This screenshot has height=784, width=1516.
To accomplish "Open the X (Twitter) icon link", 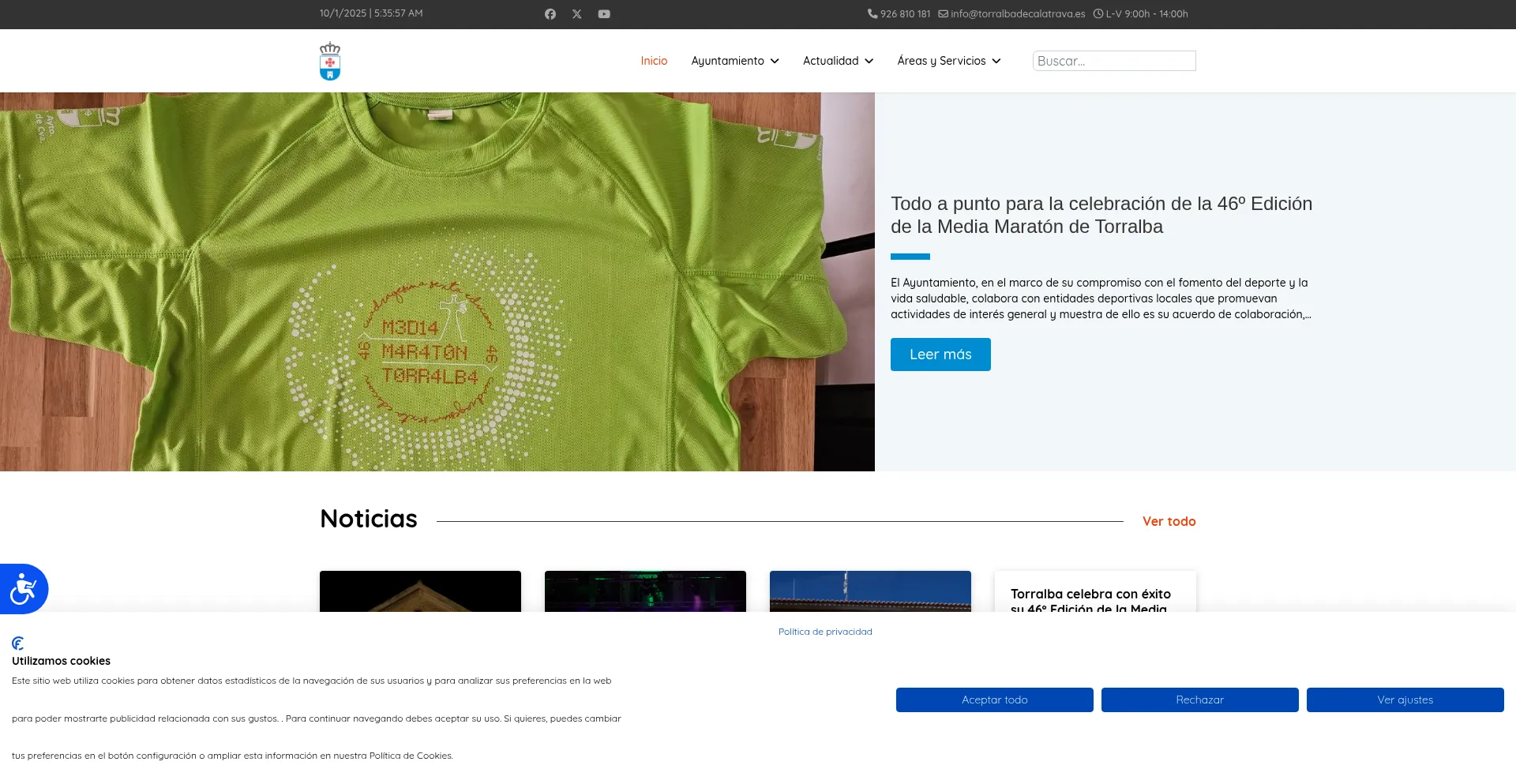I will [x=577, y=14].
